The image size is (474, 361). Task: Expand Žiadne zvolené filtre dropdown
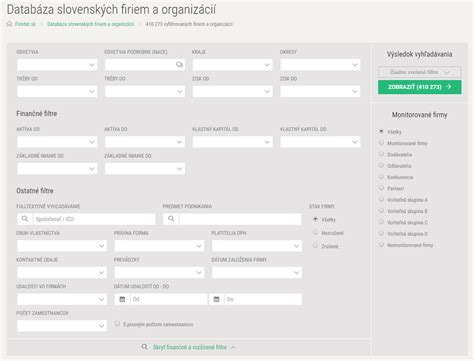[420, 72]
